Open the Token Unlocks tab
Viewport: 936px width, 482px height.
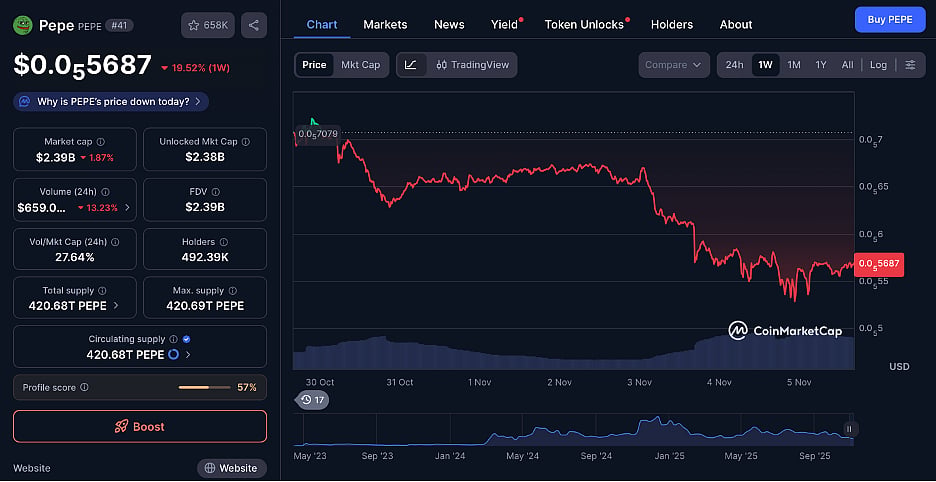(x=584, y=24)
